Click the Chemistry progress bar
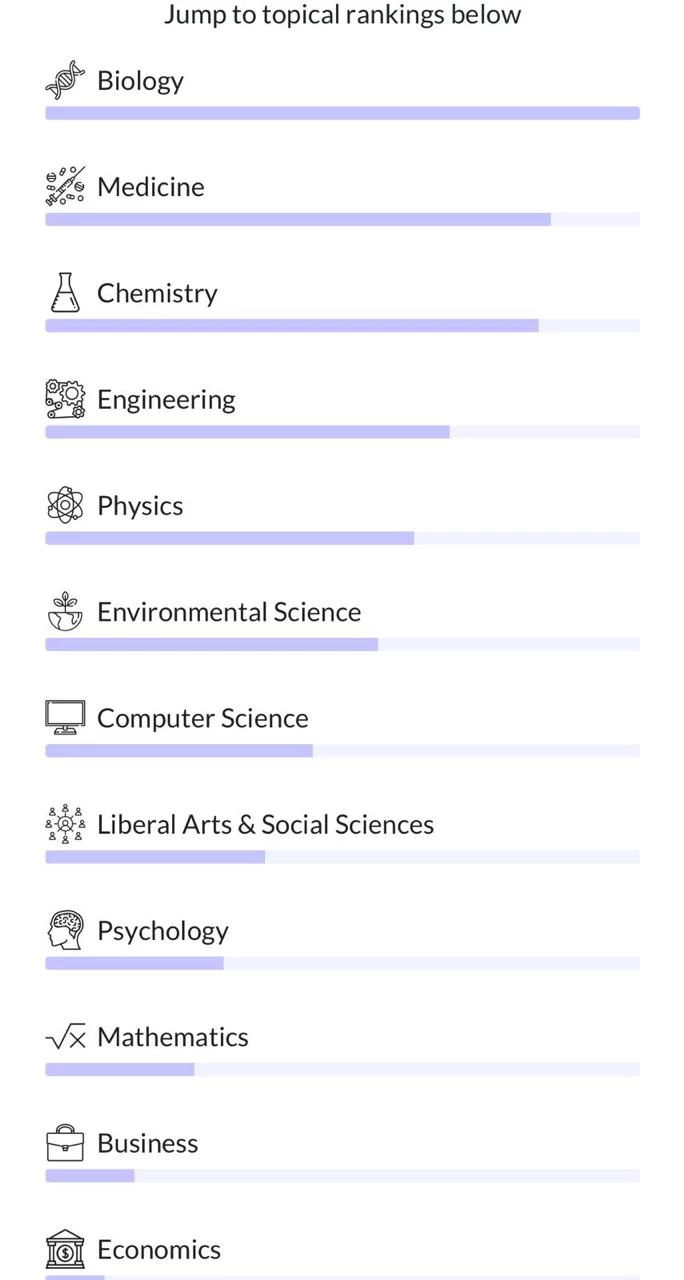The image size is (684, 1280). tap(342, 326)
